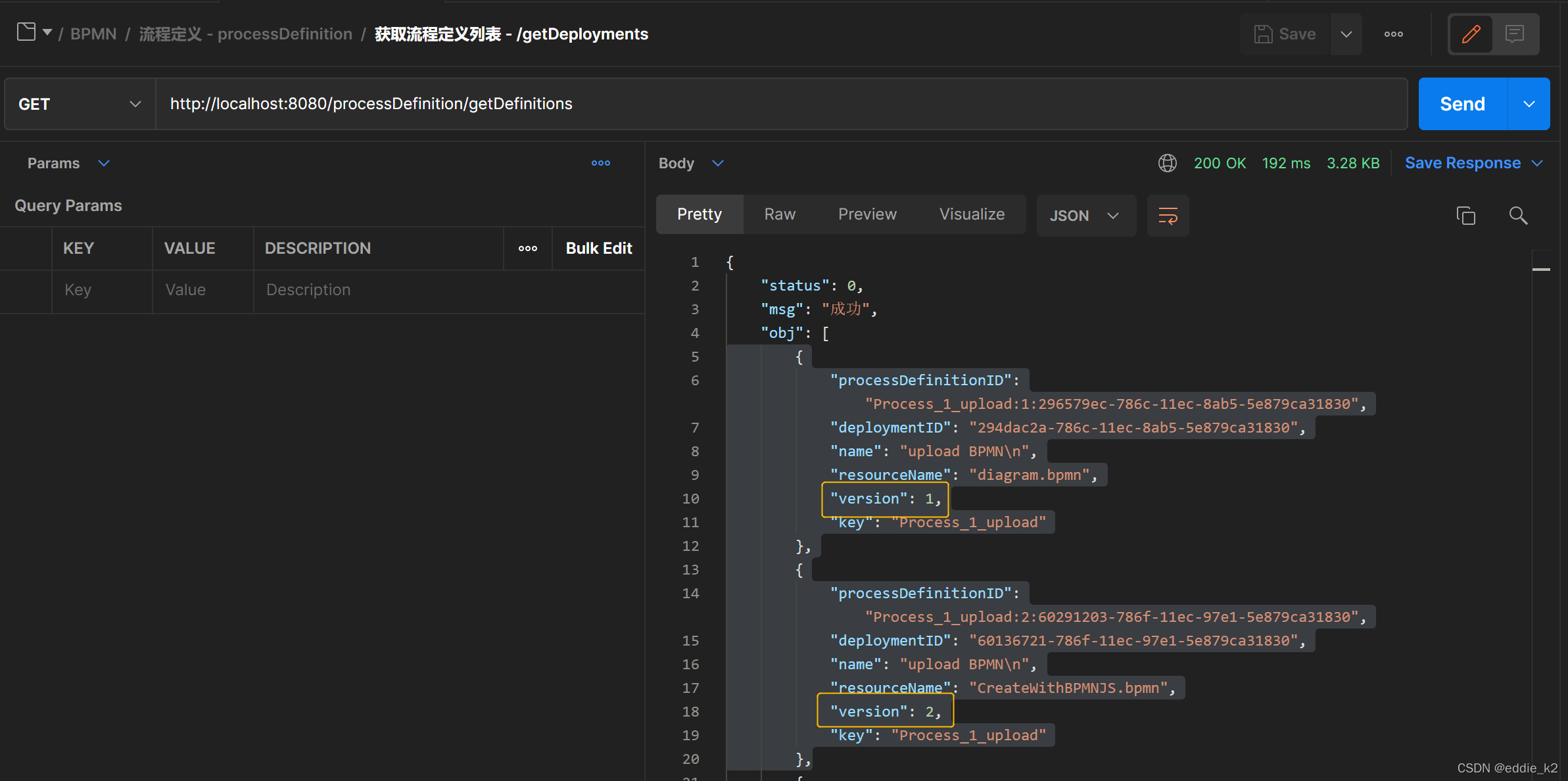Switch to the Preview tab
1568x781 pixels.
pyautogui.click(x=867, y=214)
